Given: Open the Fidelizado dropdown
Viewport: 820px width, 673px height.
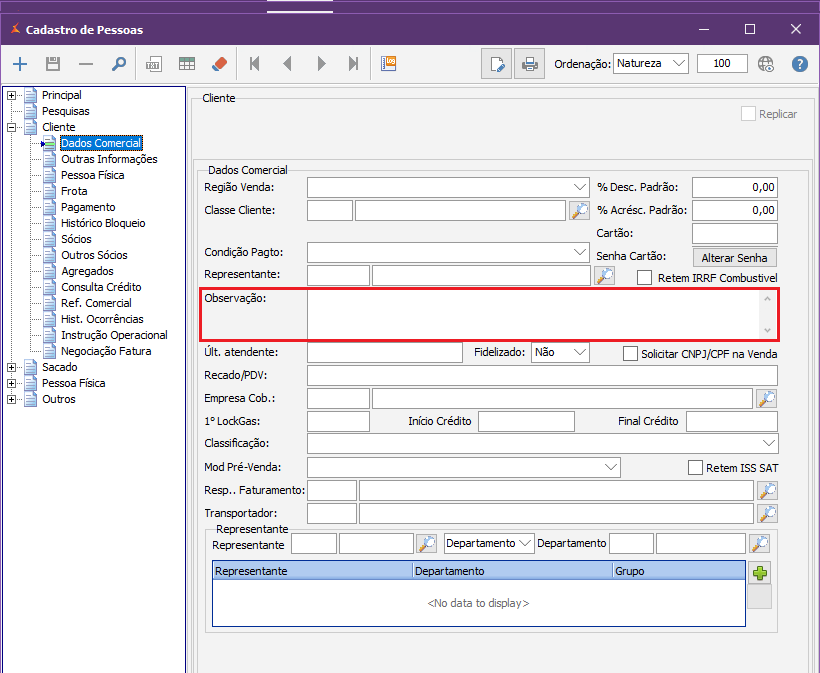Looking at the screenshot, I should (578, 352).
